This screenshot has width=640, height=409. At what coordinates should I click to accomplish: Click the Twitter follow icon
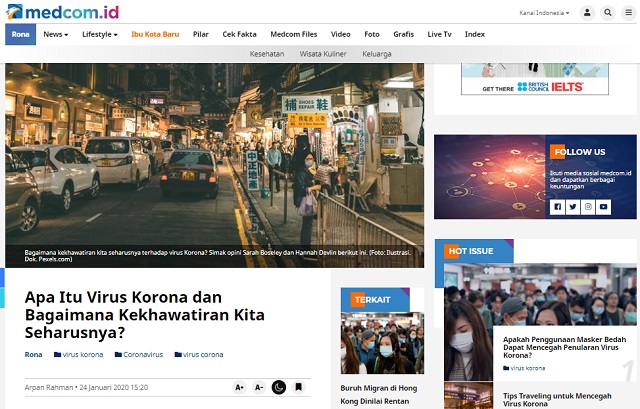point(573,207)
